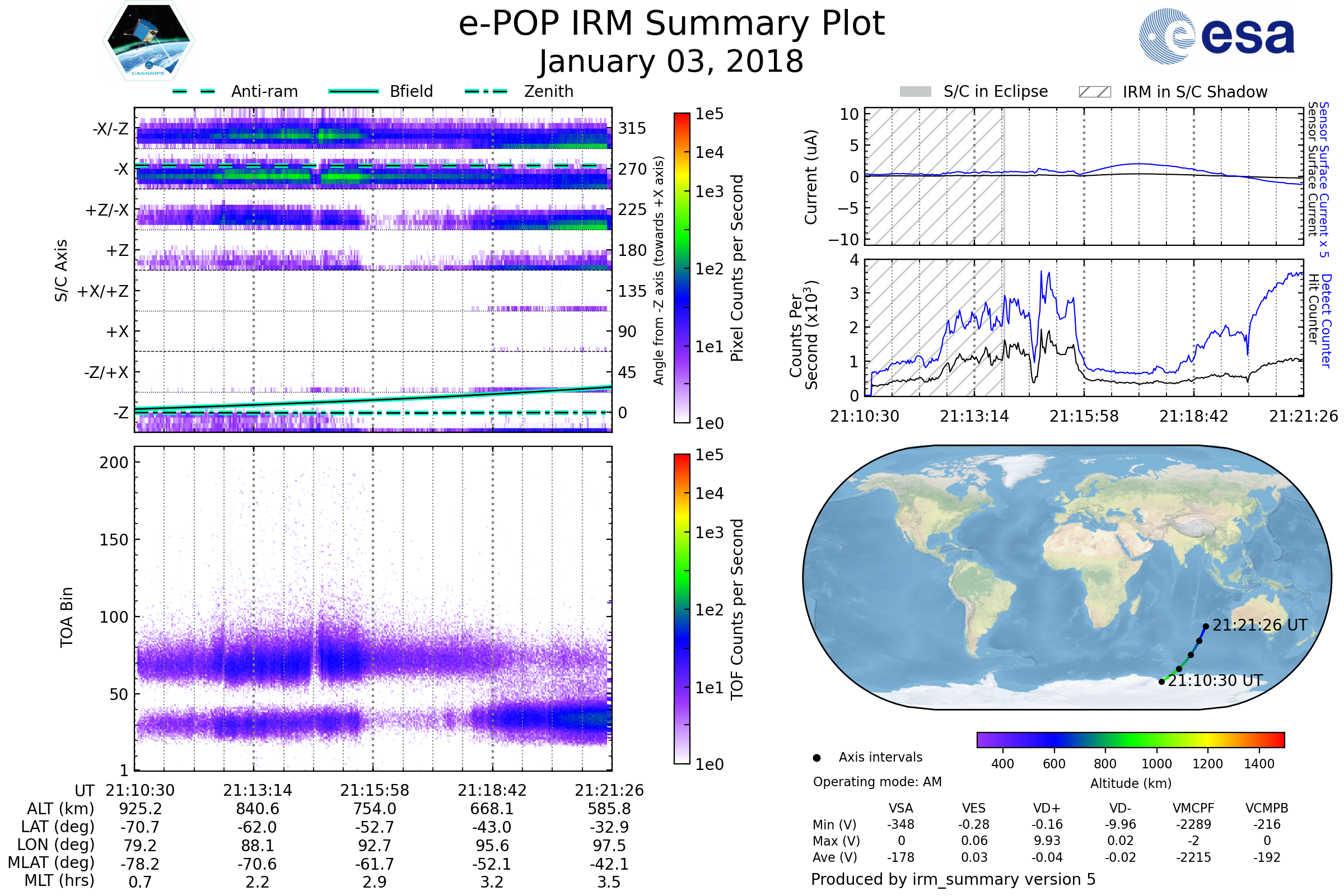Viewport: 1344px width, 896px height.
Task: Click the Zenith dash-dot legend marker
Action: (486, 91)
